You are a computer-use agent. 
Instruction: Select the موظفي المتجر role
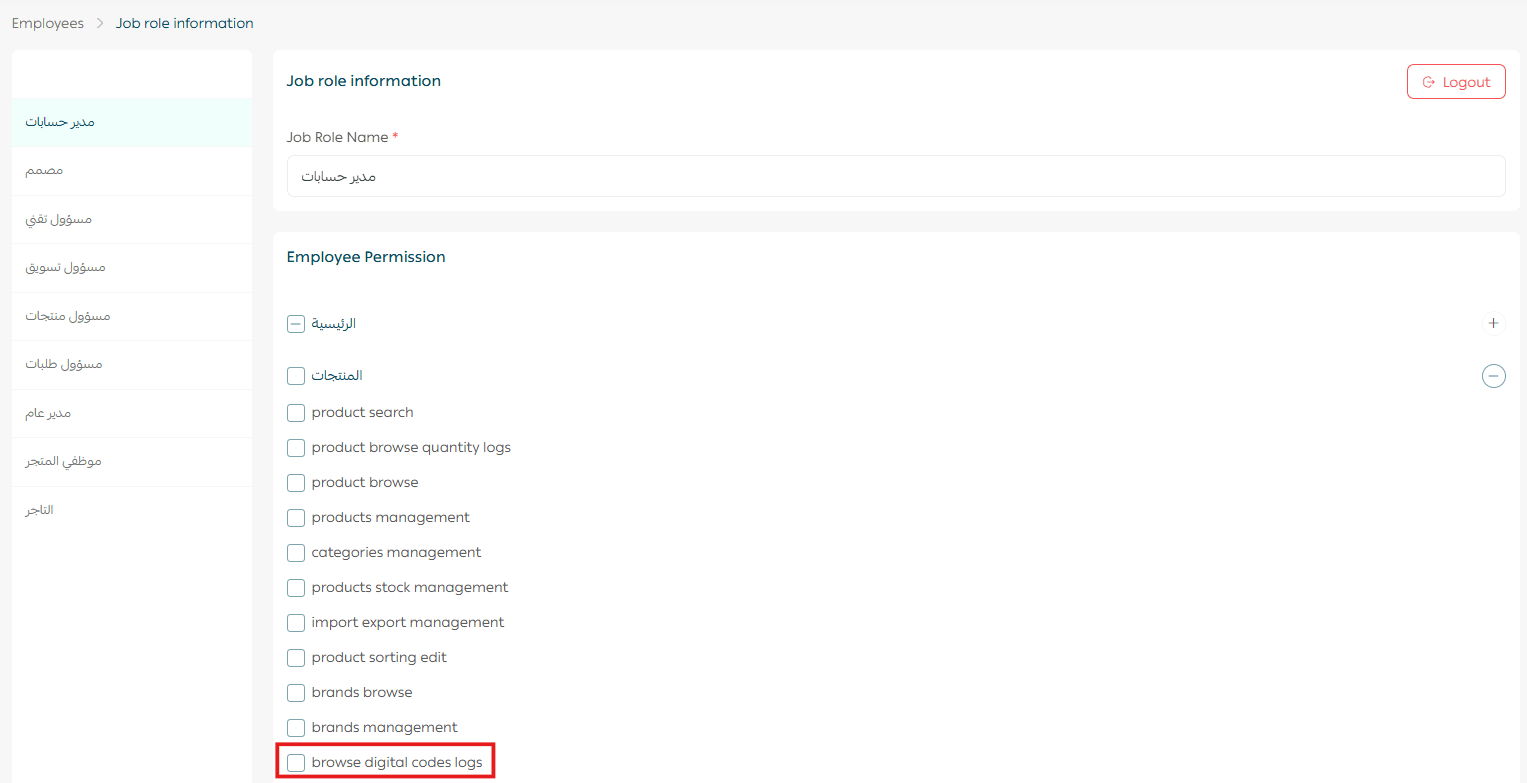click(63, 462)
